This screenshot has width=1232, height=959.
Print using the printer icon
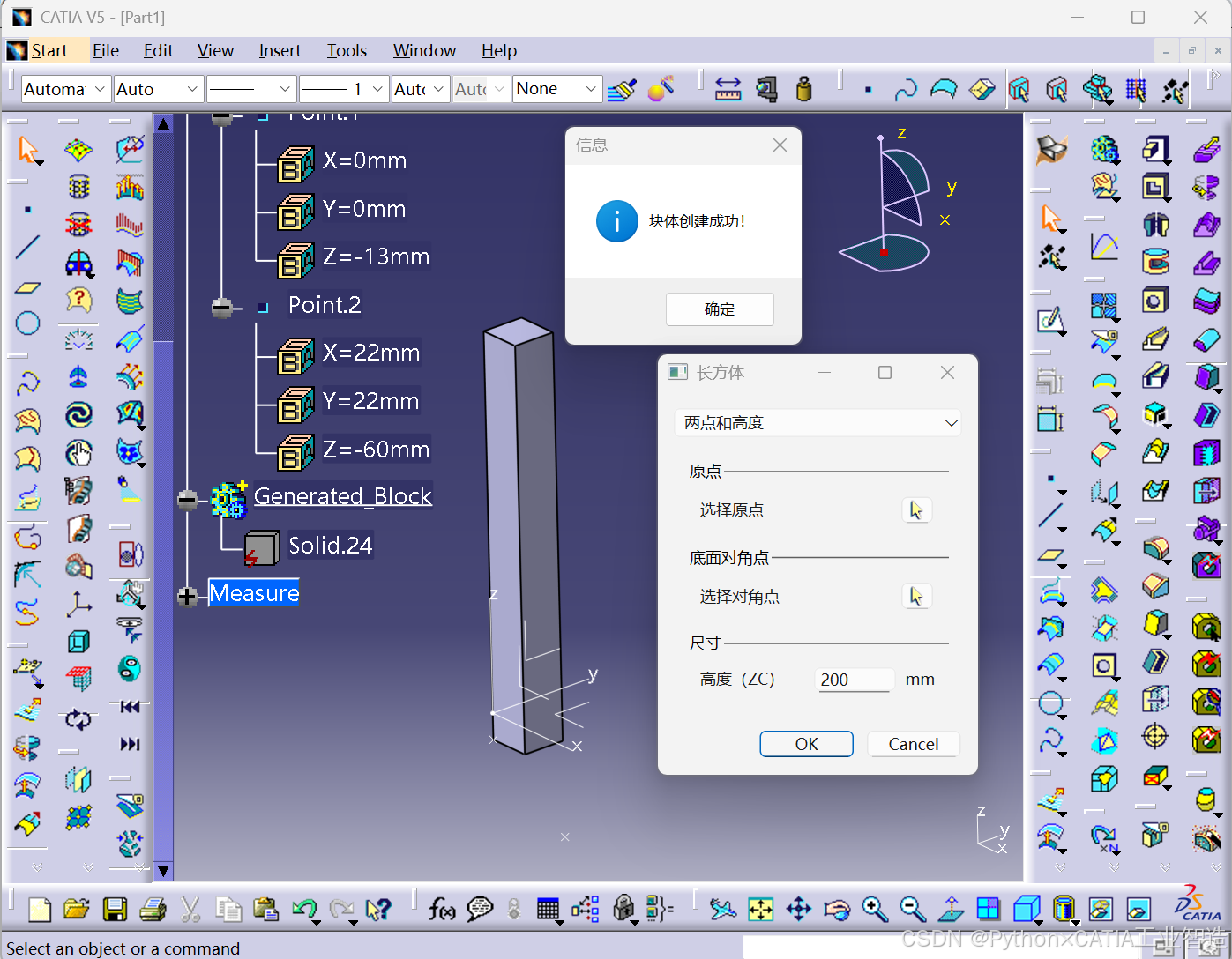point(153,909)
